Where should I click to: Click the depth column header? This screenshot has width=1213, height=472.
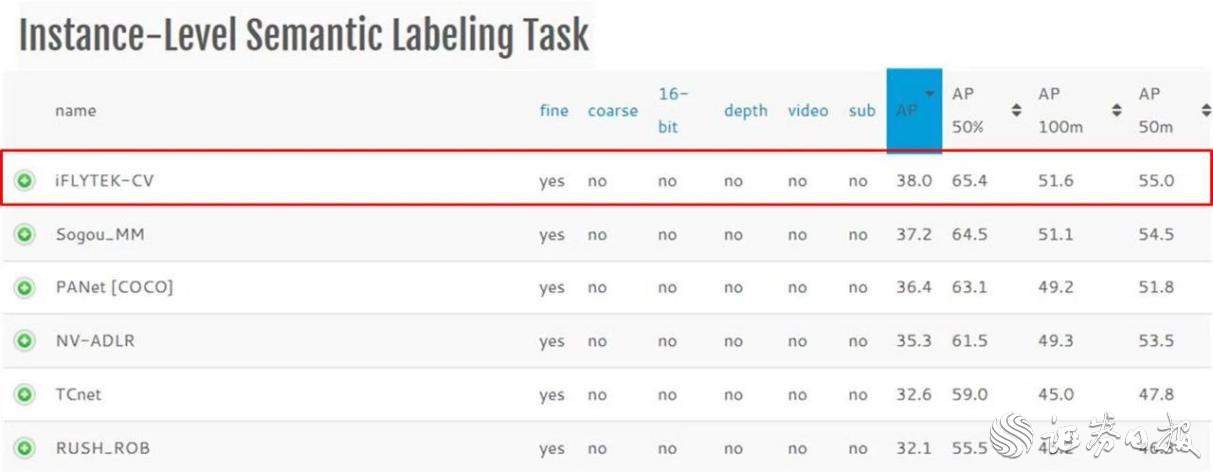(745, 111)
